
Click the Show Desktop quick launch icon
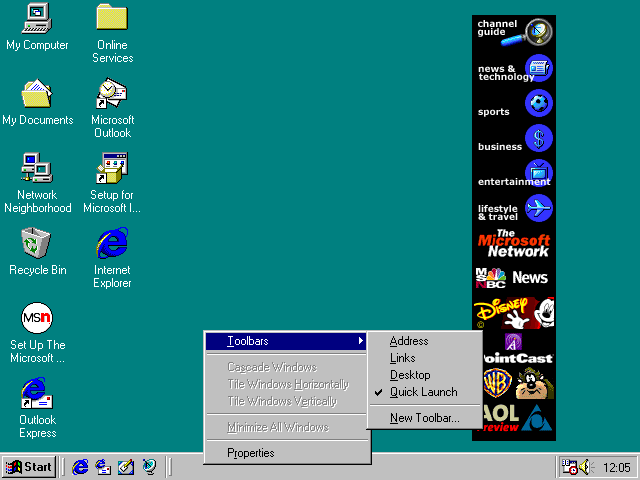pos(126,466)
